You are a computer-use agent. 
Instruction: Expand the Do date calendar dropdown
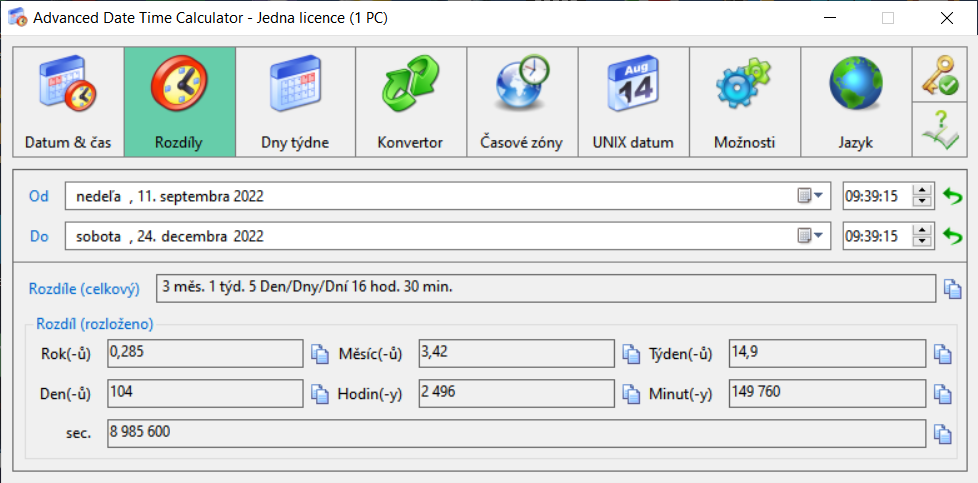click(x=809, y=236)
